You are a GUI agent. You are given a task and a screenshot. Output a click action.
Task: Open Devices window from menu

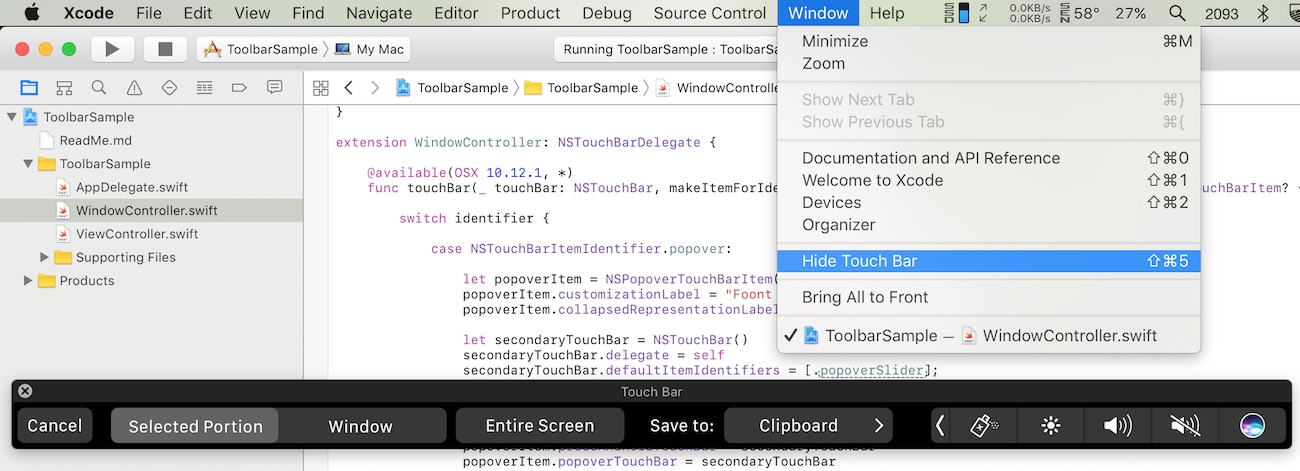tap(989, 202)
